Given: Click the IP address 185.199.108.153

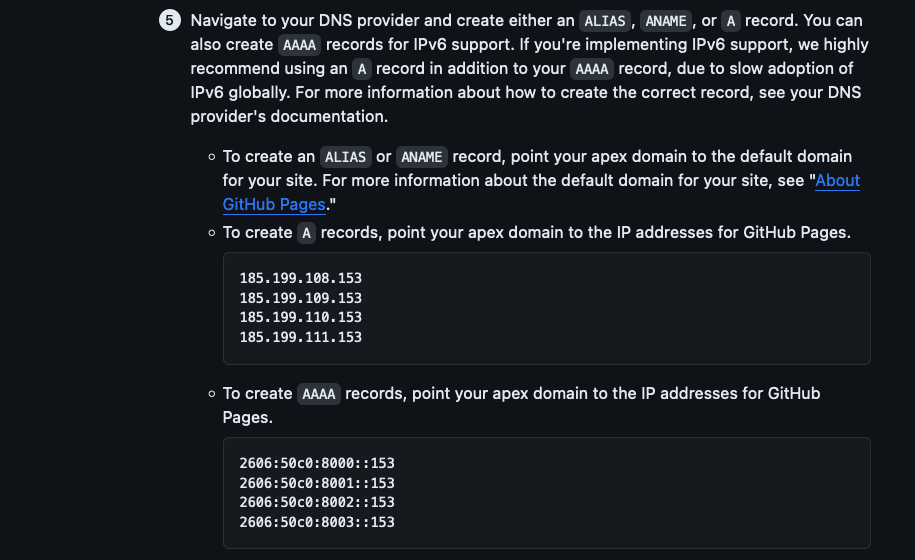Looking at the screenshot, I should pyautogui.click(x=300, y=279).
